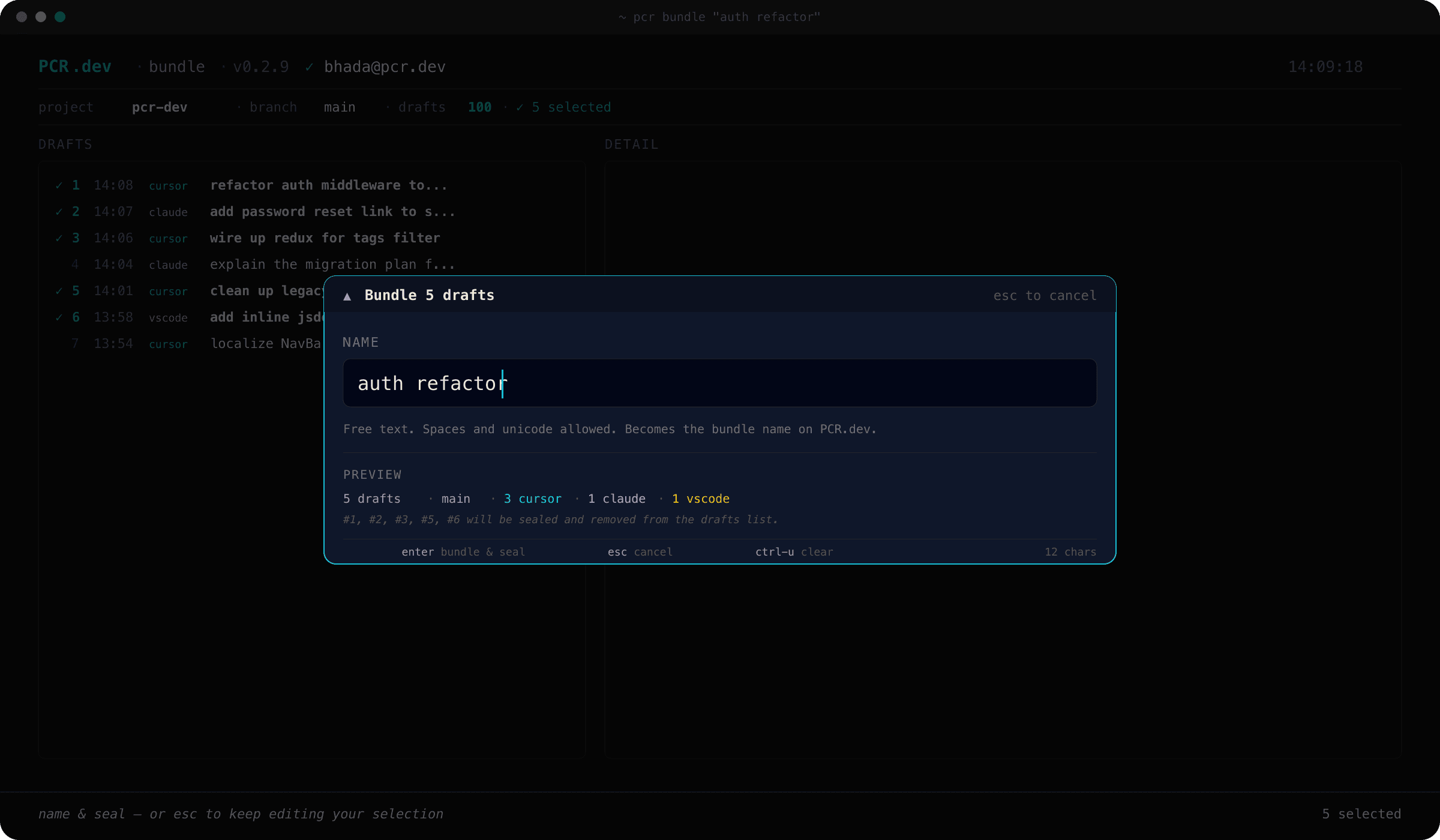Screen dimensions: 1440x840
Task: Toggle checkmark on draft 1 refactor auth middleware
Action: tap(59, 185)
